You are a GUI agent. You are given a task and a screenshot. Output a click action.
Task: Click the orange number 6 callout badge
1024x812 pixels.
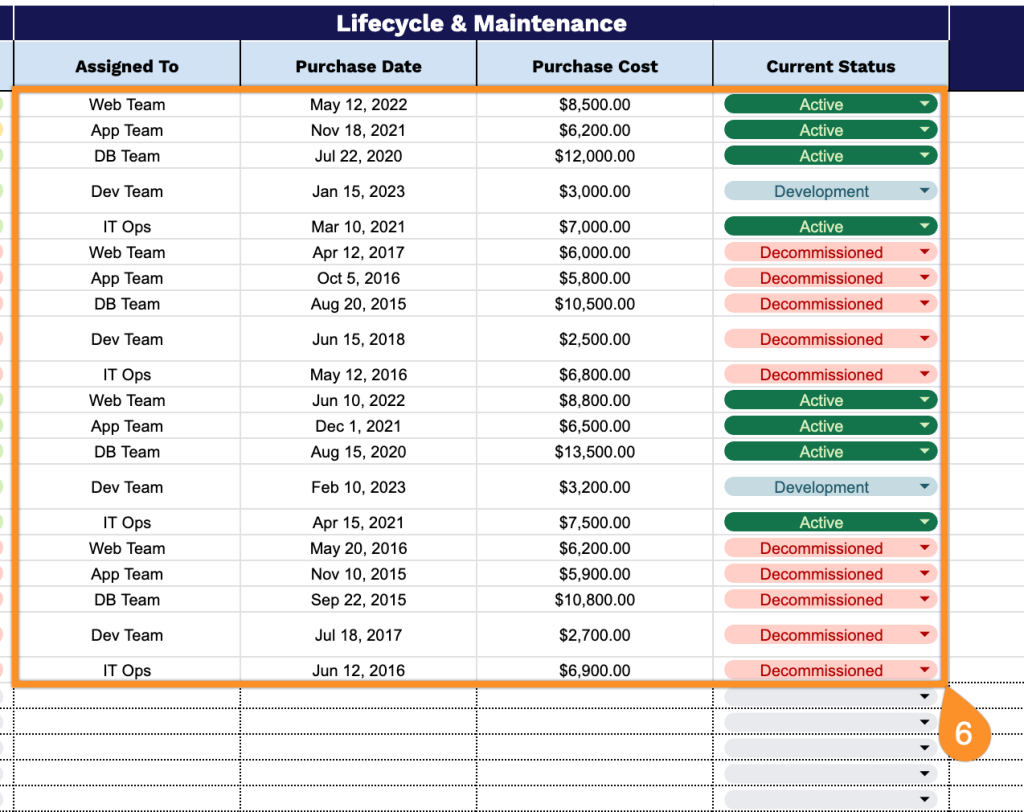pos(963,733)
